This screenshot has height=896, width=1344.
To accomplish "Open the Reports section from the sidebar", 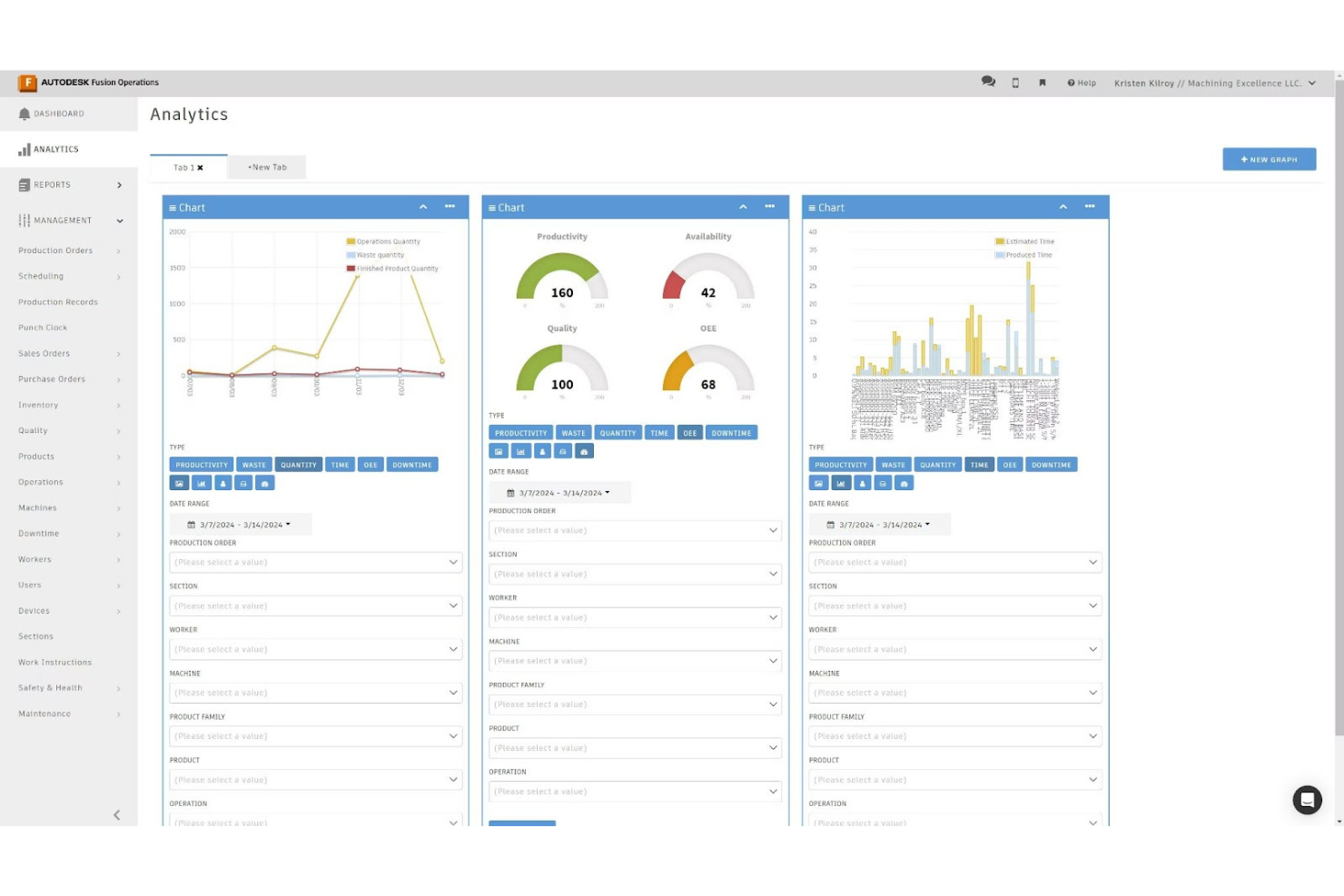I will [x=51, y=184].
